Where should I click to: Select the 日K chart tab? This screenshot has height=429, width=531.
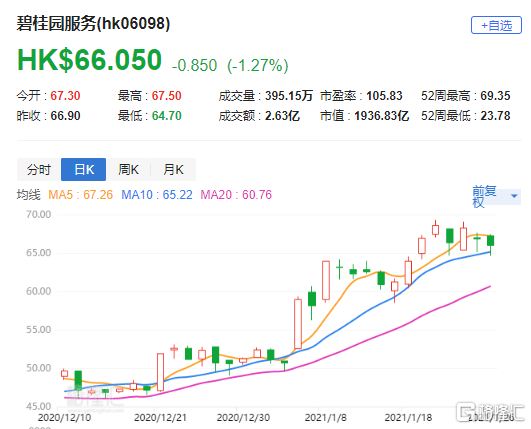84,169
